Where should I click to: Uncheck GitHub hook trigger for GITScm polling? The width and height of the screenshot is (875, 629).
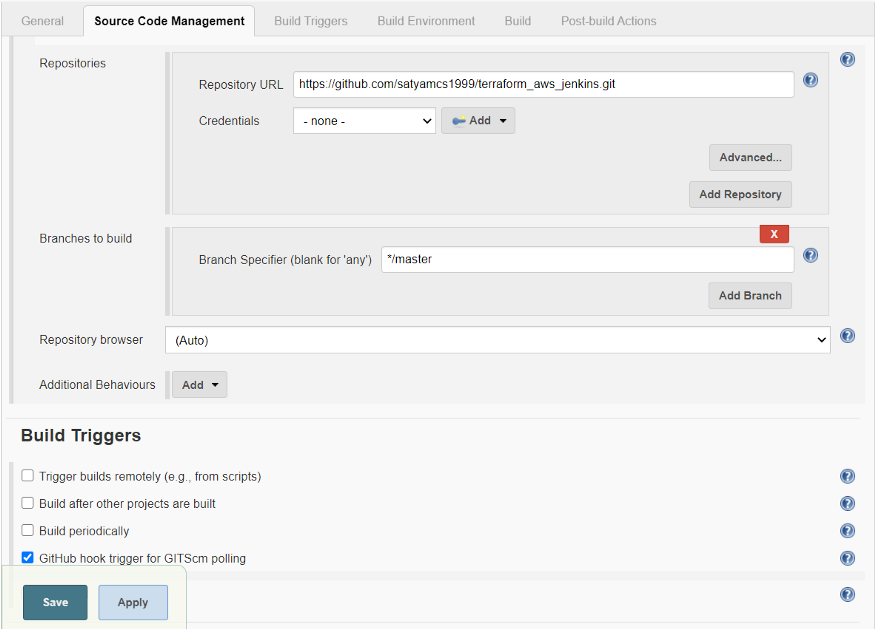[x=27, y=558]
